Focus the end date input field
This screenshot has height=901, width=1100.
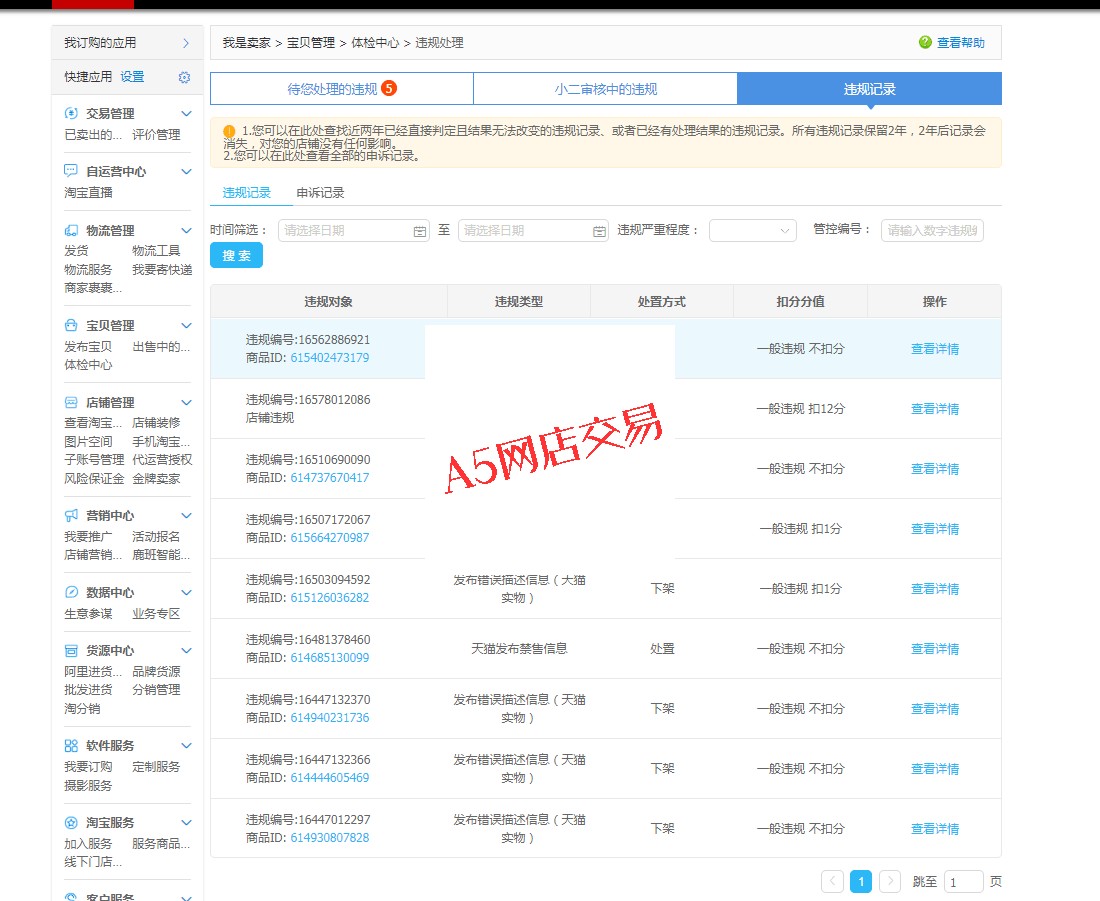pos(533,231)
